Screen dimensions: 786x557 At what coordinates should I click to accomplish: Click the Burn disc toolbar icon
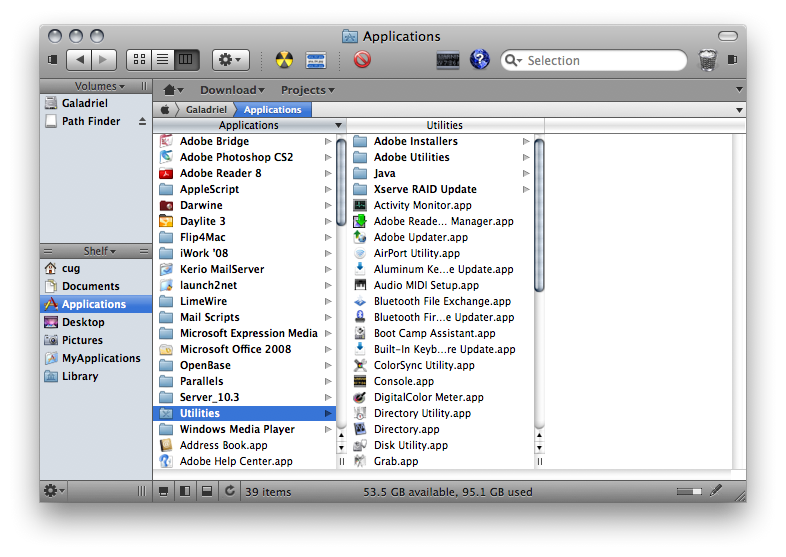[285, 60]
